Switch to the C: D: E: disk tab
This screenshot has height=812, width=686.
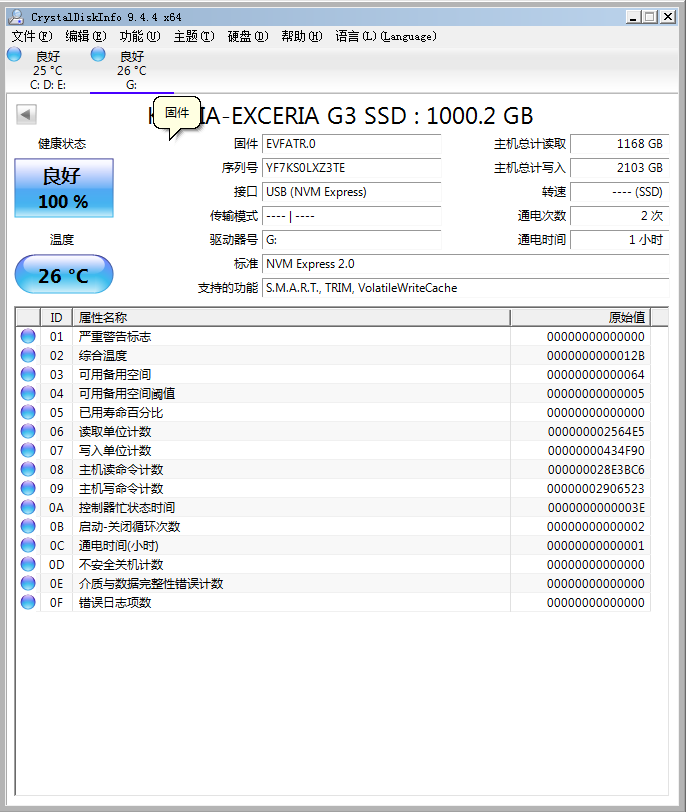[x=48, y=70]
